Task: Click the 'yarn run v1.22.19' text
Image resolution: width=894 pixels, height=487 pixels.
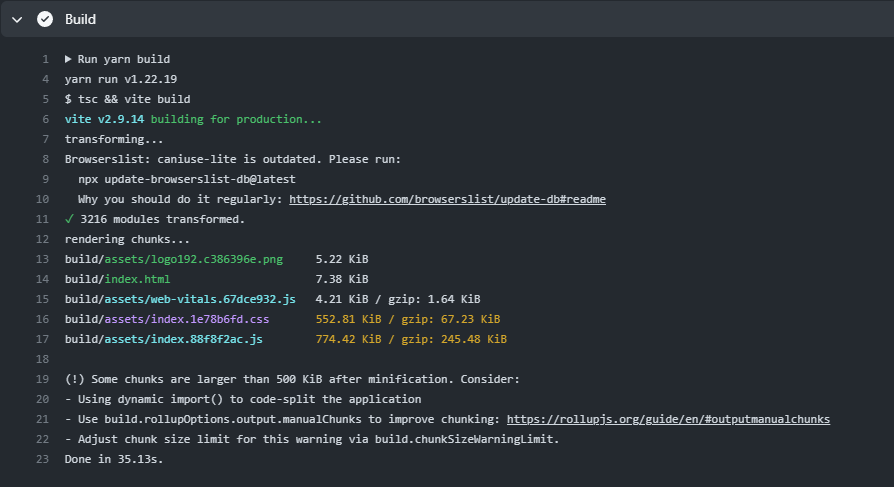Action: tap(121, 79)
